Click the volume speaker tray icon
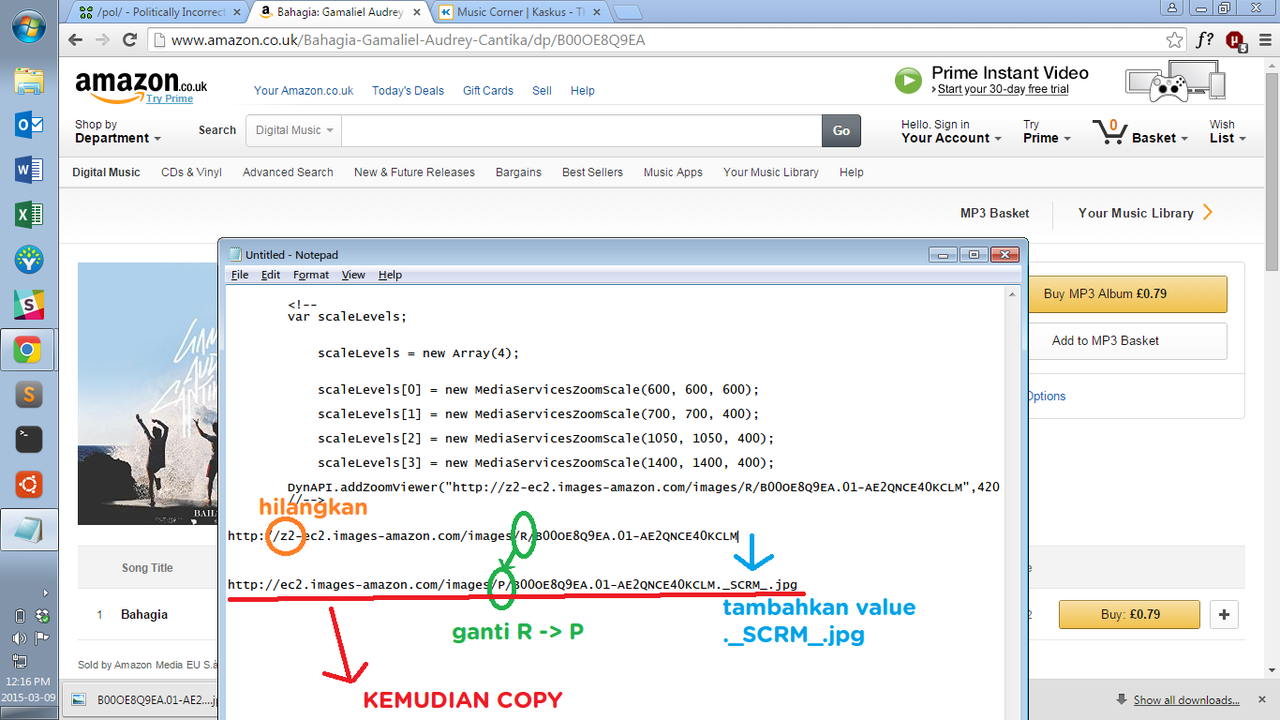 [x=20, y=638]
